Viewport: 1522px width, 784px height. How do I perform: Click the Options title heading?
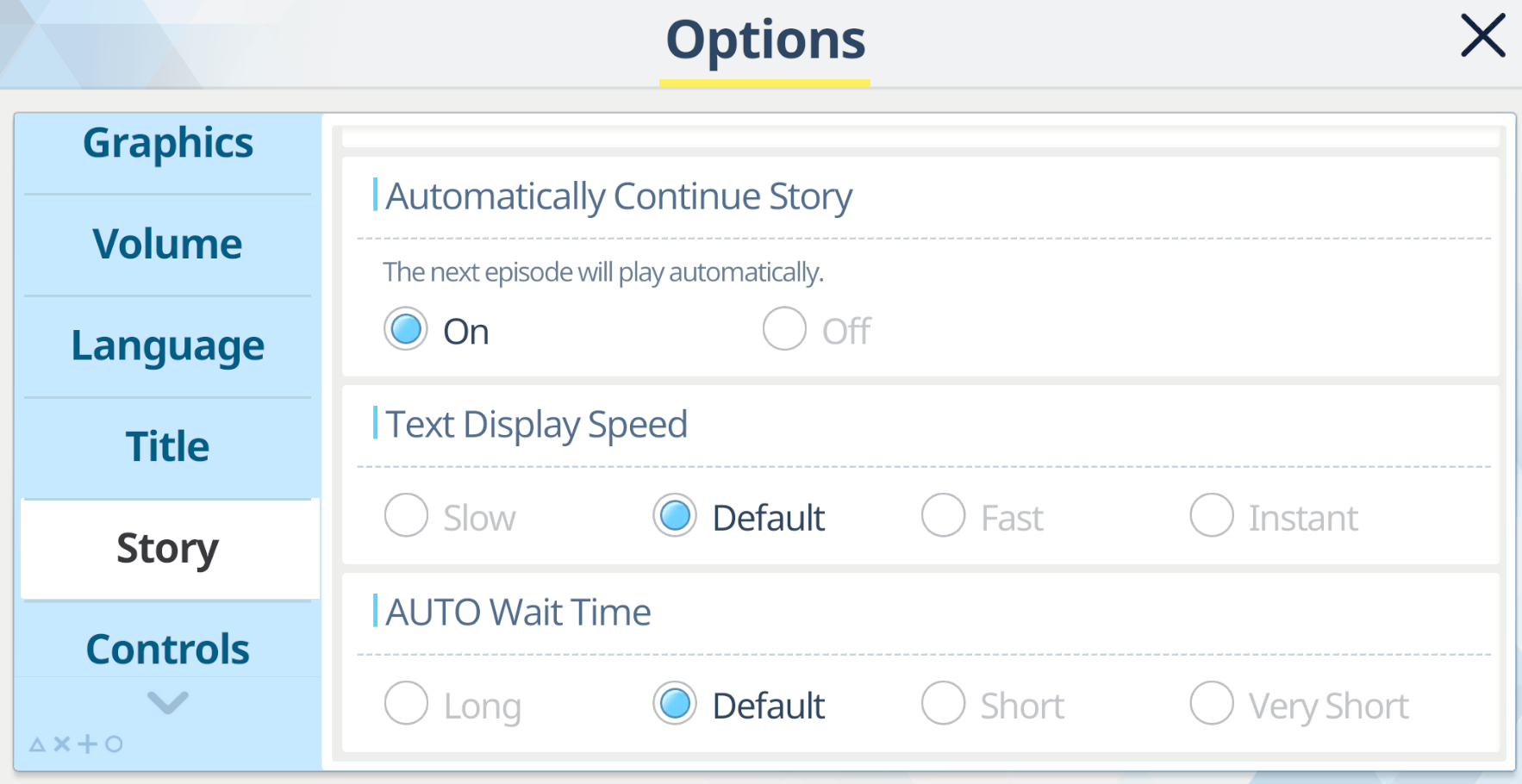click(x=765, y=40)
